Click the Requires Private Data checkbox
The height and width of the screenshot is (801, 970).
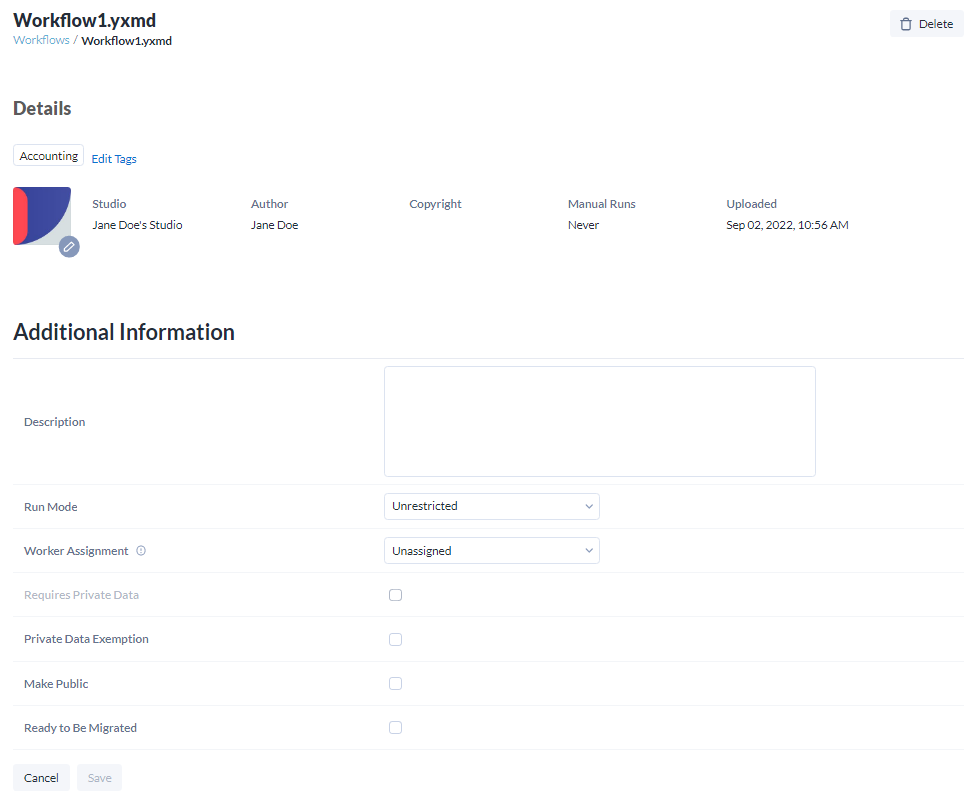(x=395, y=594)
